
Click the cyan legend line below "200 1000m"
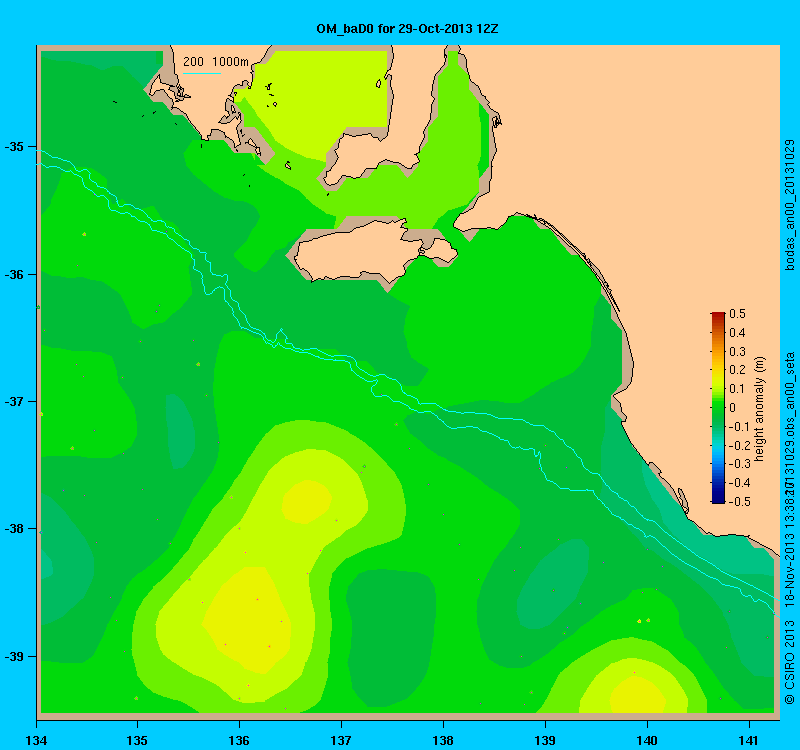202,73
